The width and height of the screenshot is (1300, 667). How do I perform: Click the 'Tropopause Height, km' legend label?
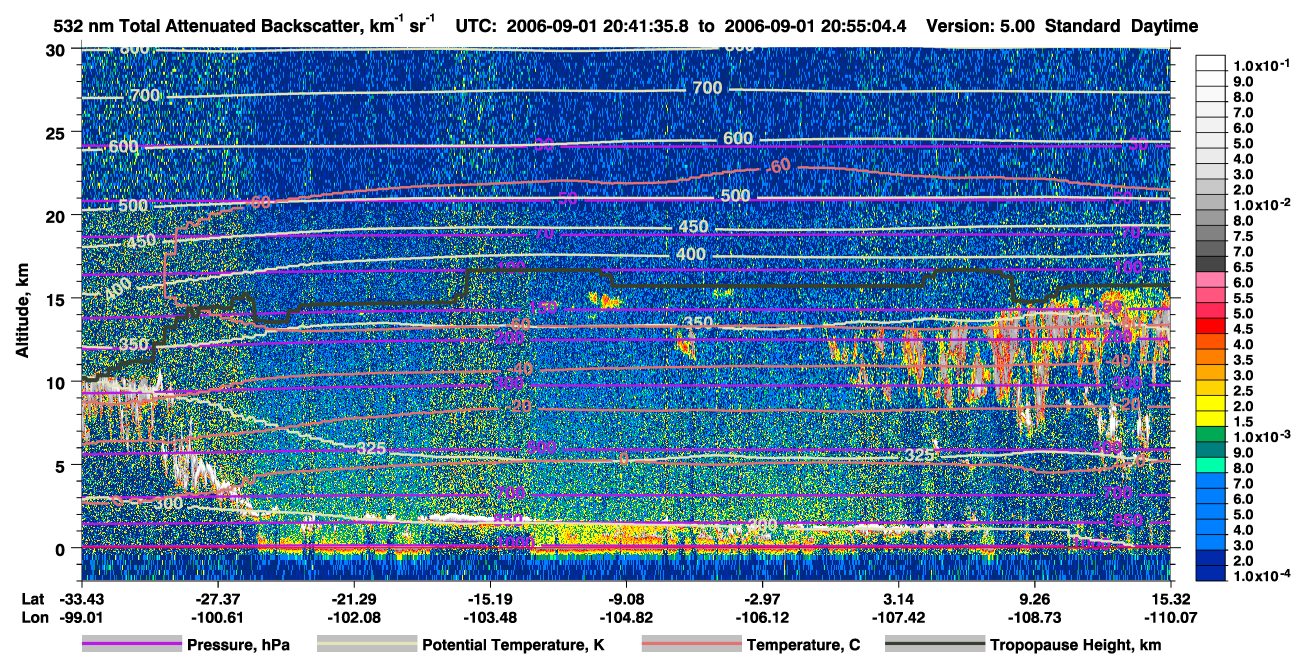[1076, 645]
